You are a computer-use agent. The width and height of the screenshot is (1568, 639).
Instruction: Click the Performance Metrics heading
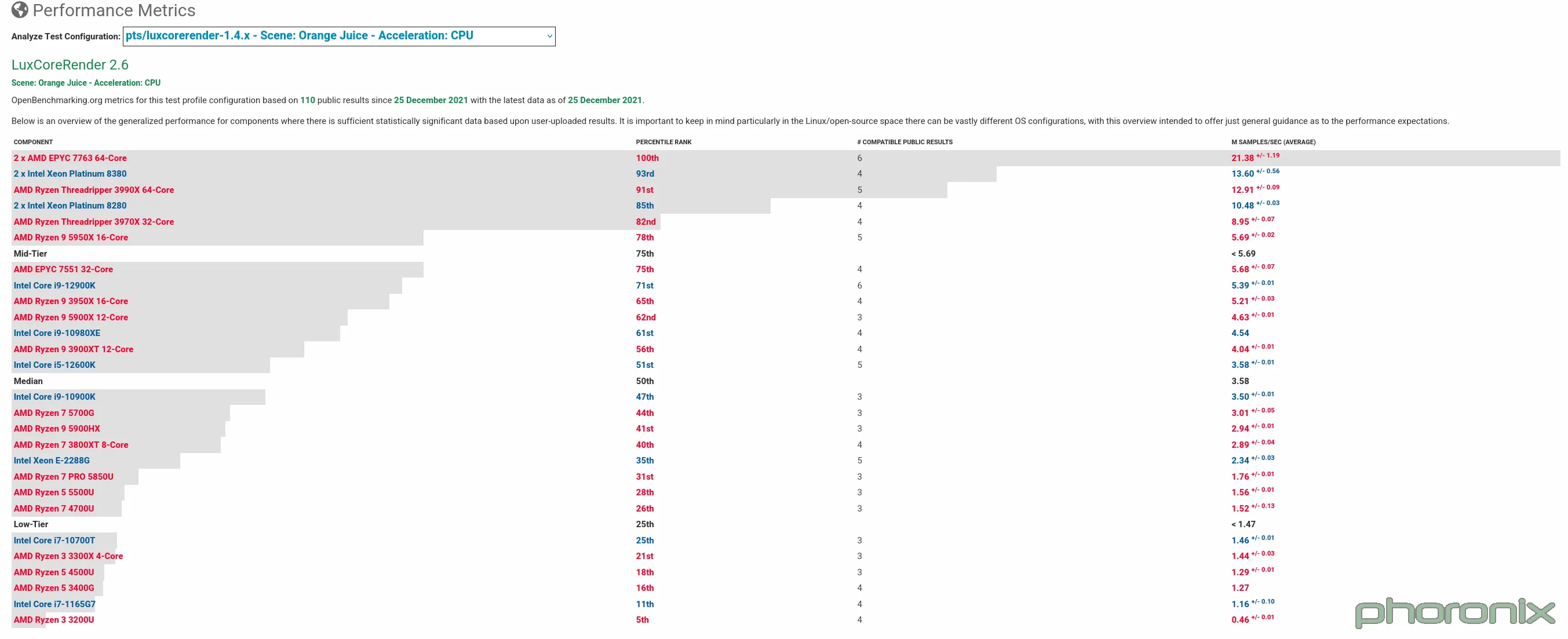(114, 10)
